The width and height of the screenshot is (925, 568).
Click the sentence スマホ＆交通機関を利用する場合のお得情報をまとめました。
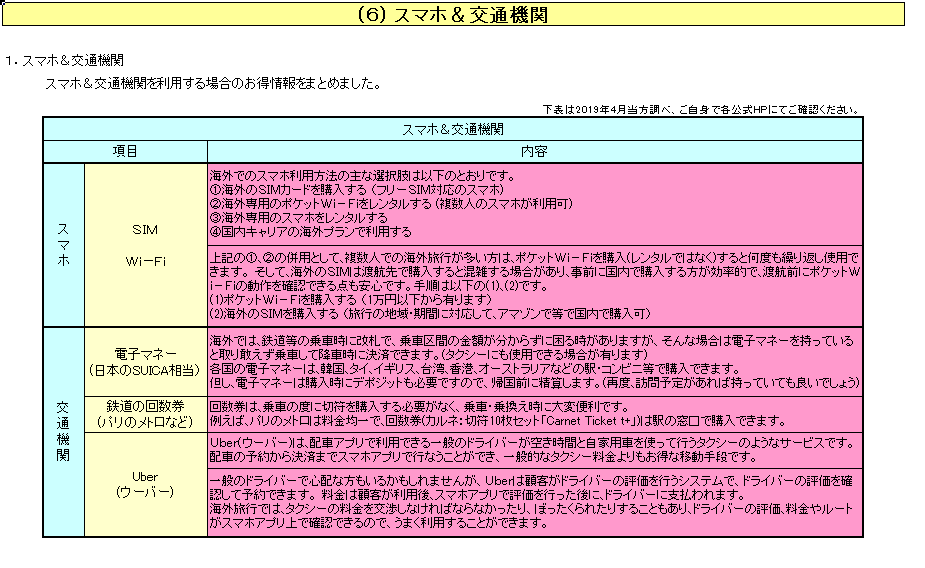click(214, 84)
